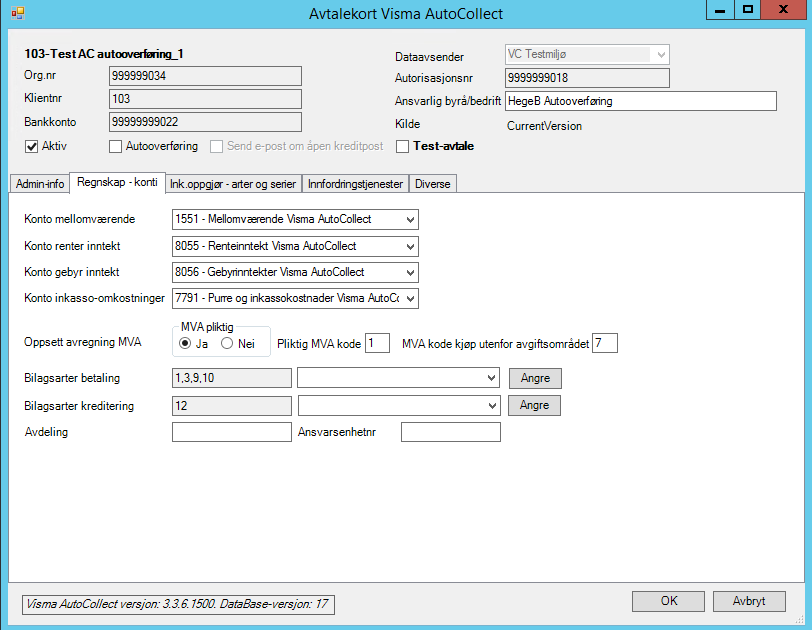Viewport: 812px width, 630px height.
Task: Click the application icon in title bar
Action: 18,13
